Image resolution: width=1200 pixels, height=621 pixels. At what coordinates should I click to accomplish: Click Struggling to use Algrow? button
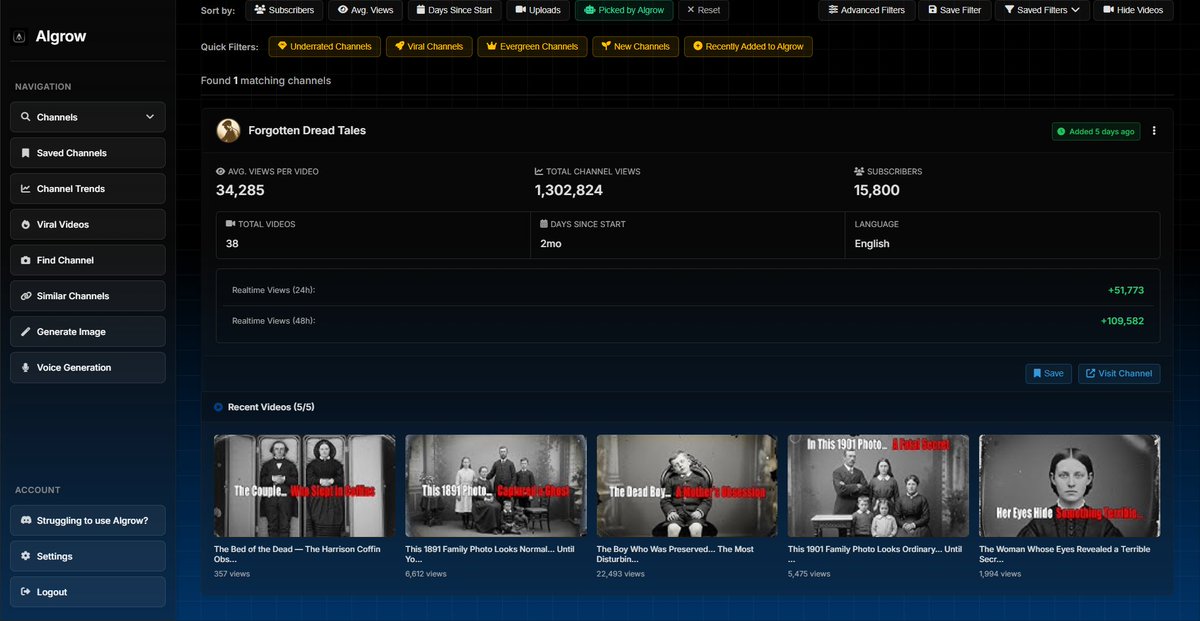point(88,520)
